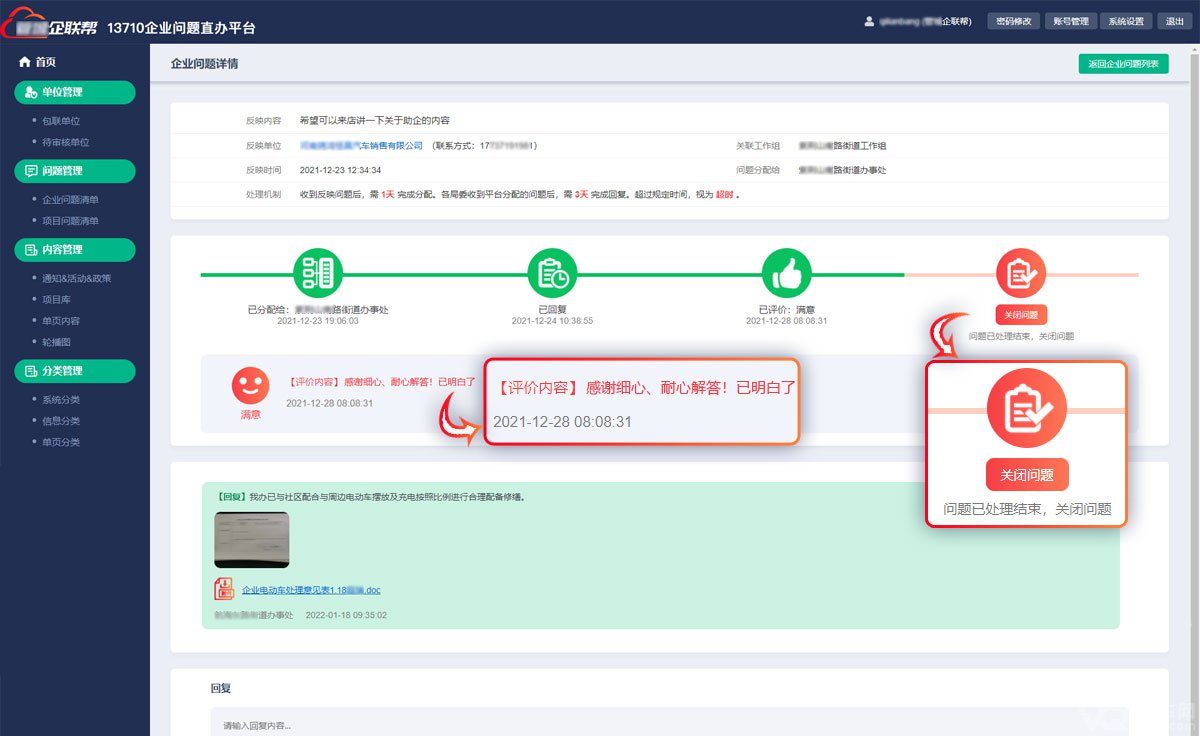1200x736 pixels.
Task: Click the 退出 logout button
Action: tap(1172, 21)
